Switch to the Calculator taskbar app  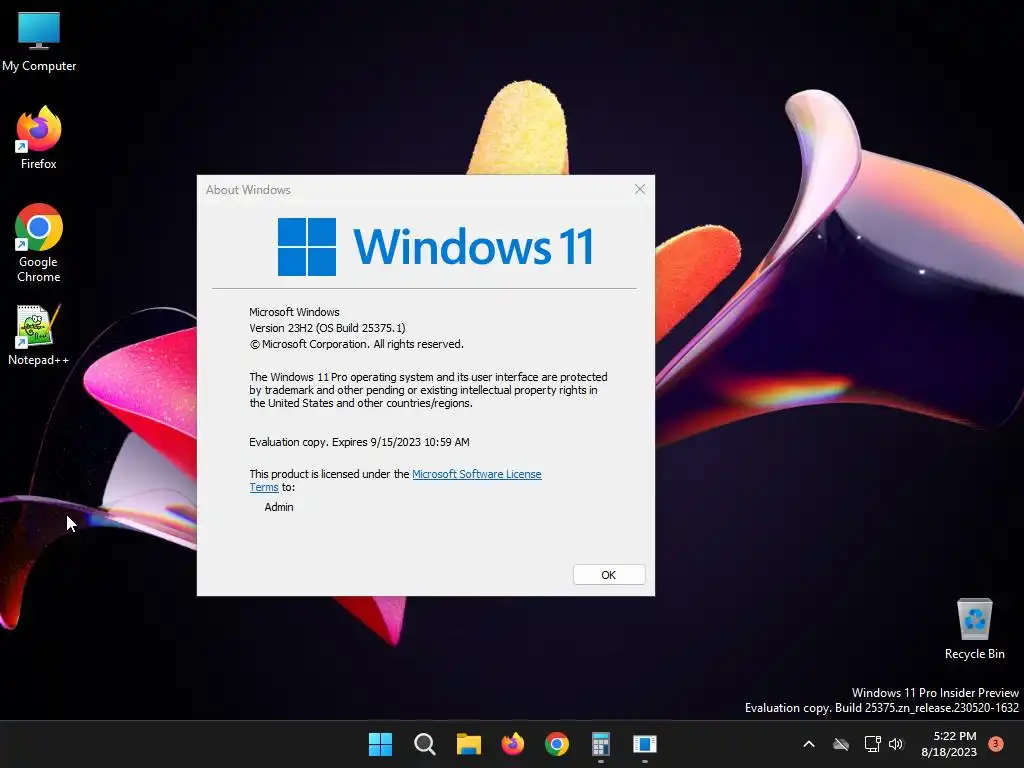(x=601, y=744)
